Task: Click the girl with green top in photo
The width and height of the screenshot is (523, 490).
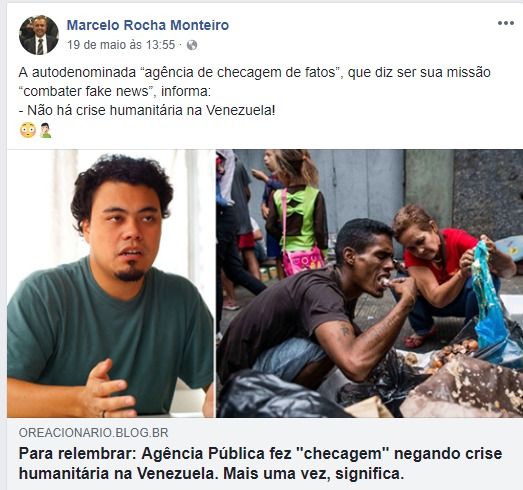Action: (297, 213)
